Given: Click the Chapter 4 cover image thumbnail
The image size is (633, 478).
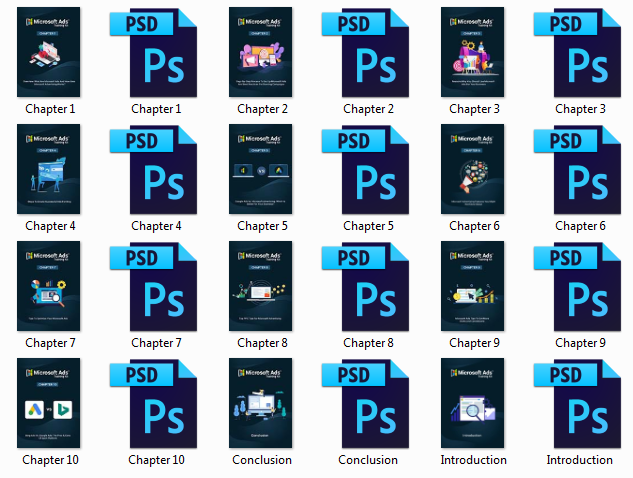Looking at the screenshot, I should (48, 169).
